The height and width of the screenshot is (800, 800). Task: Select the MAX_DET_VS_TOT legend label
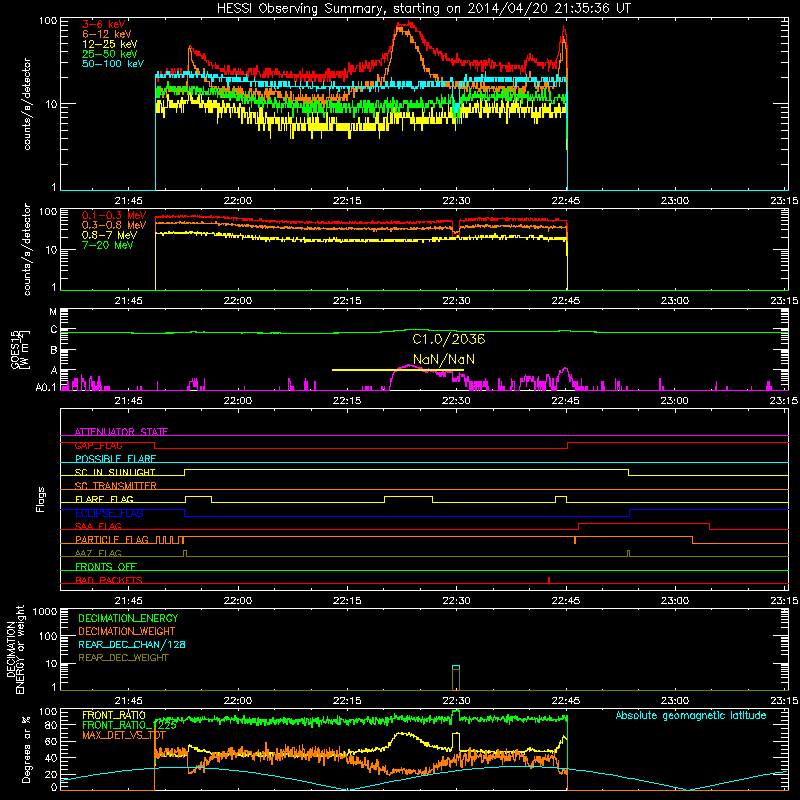click(124, 735)
